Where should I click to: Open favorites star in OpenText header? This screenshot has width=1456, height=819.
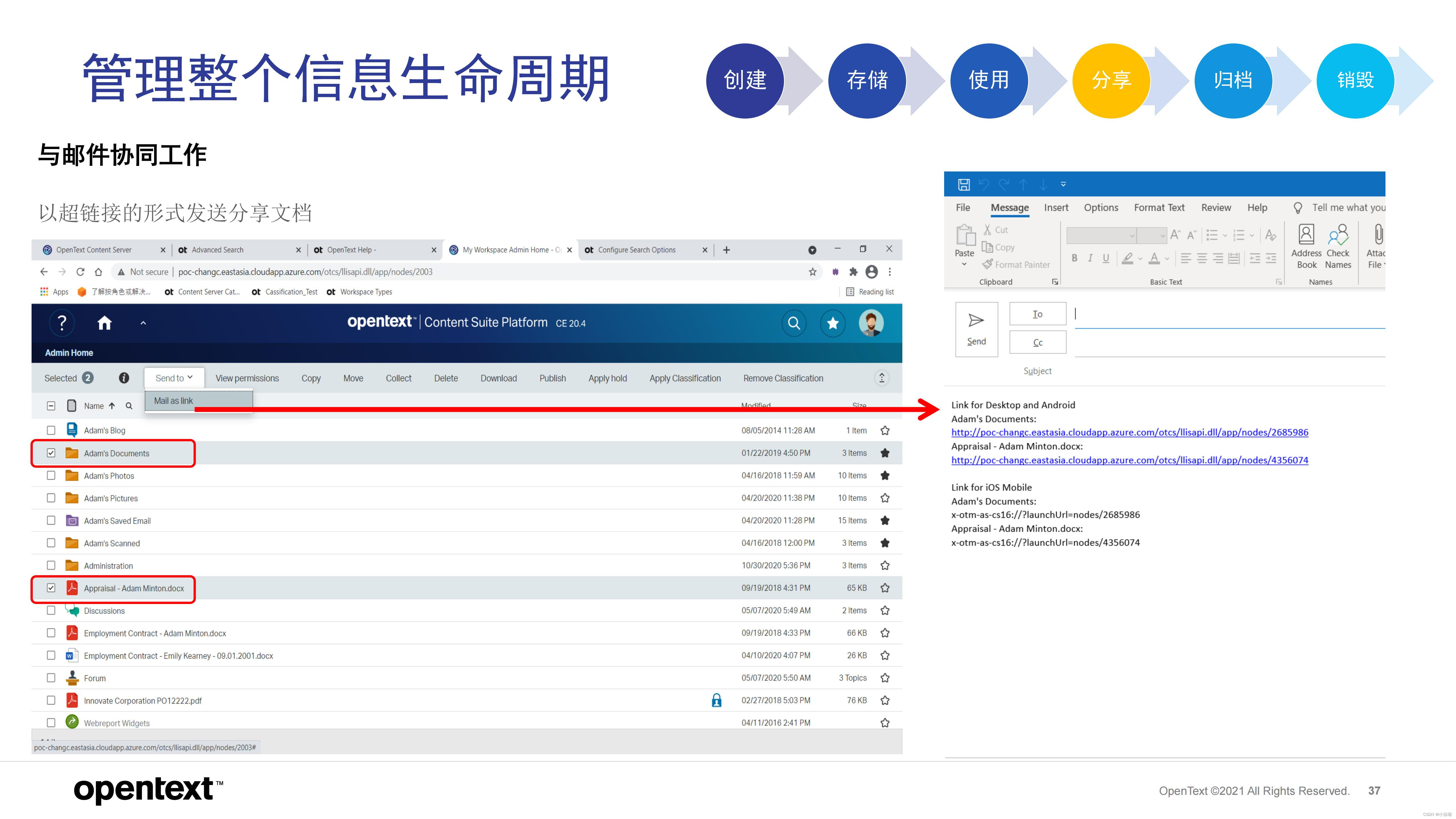(x=833, y=323)
